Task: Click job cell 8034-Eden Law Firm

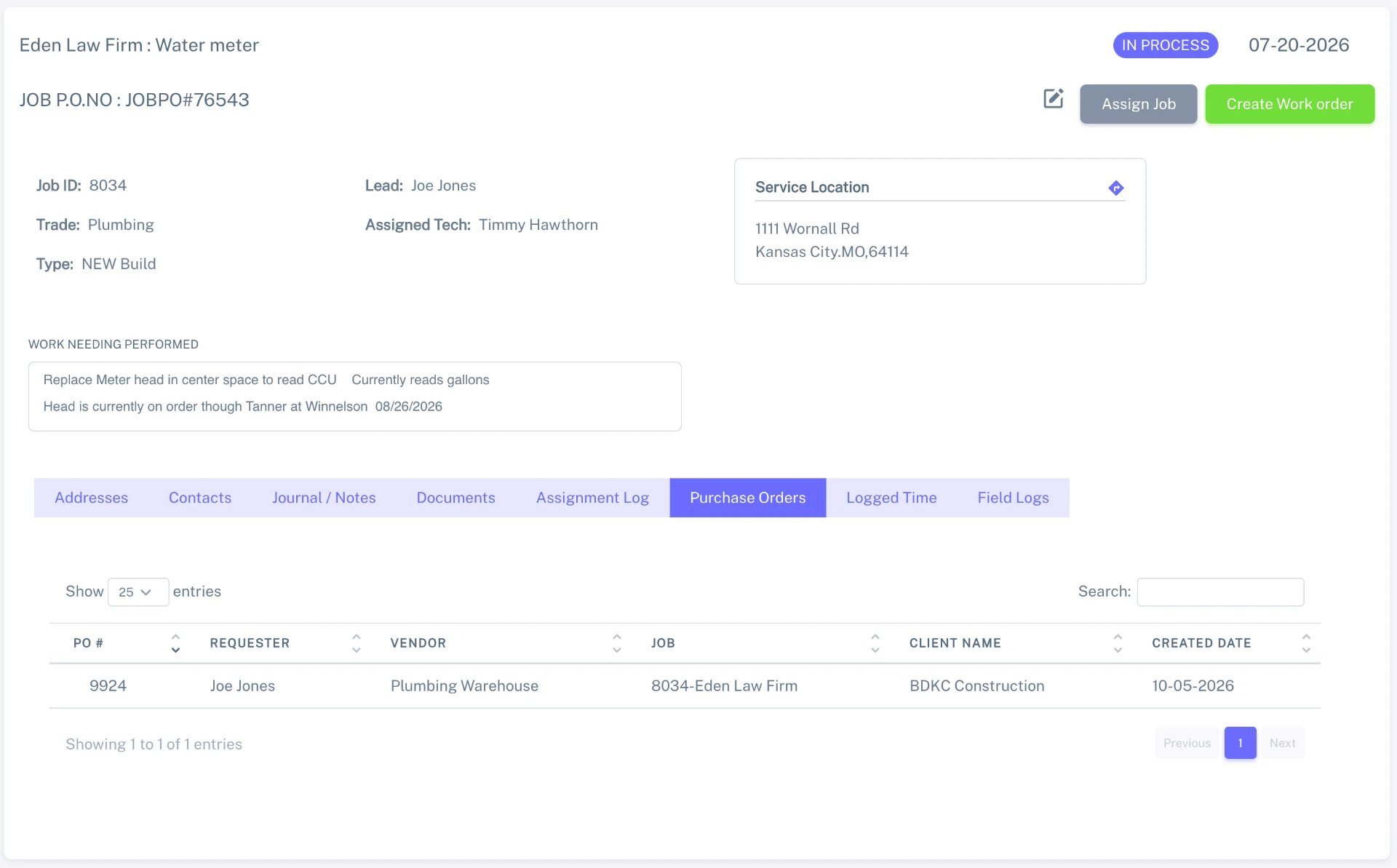Action: 724,685
